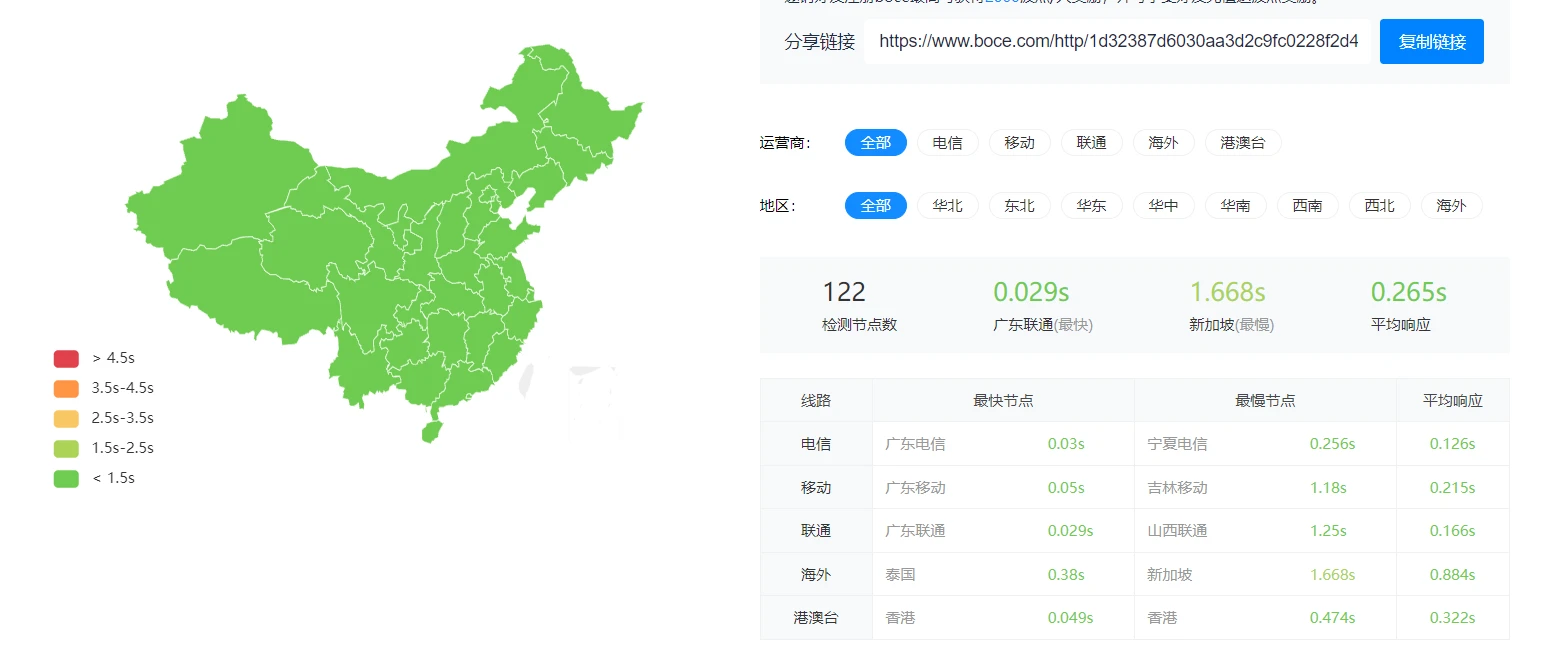Switch region to 西北

tap(1379, 206)
